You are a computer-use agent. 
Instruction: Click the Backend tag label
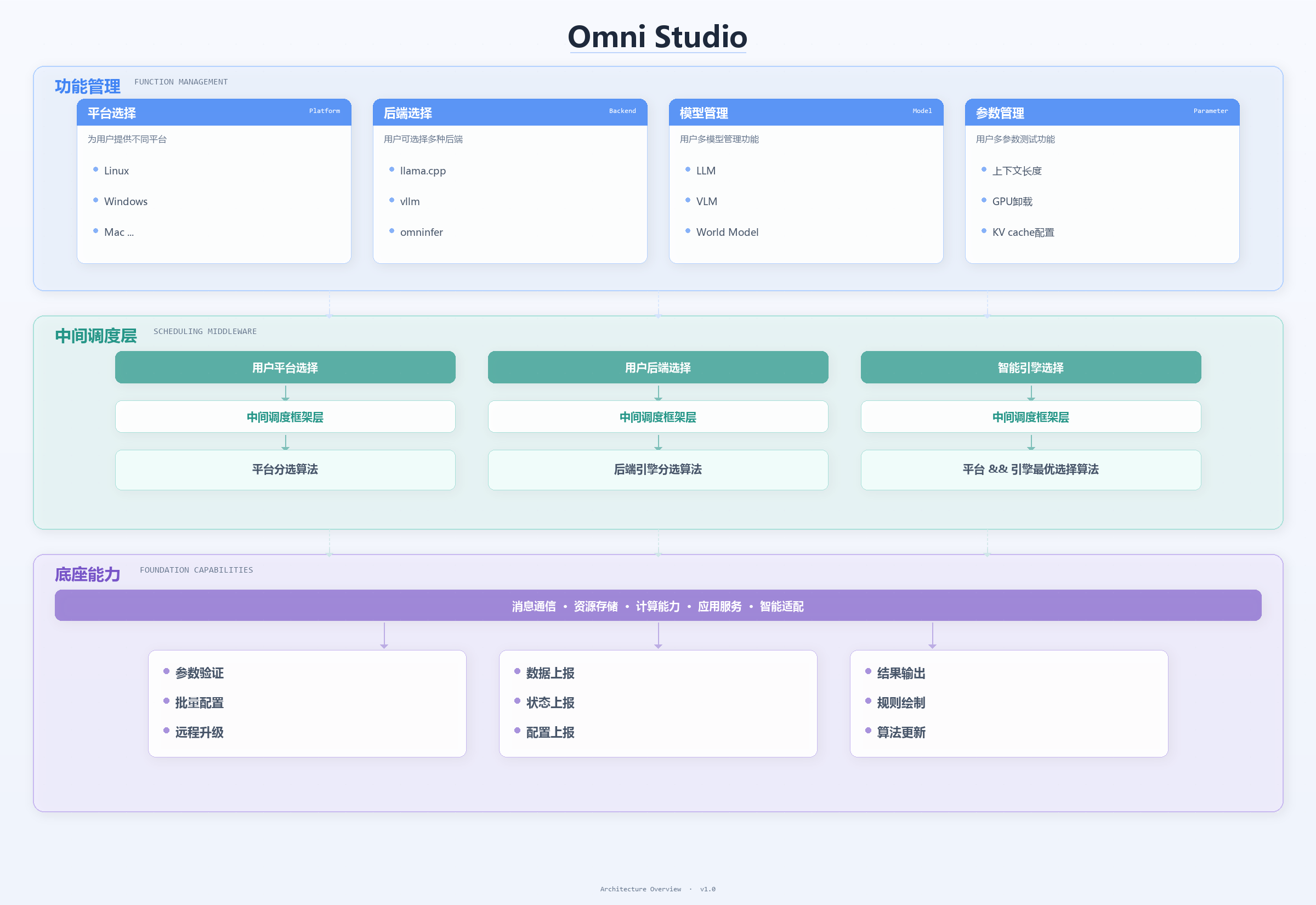point(622,111)
